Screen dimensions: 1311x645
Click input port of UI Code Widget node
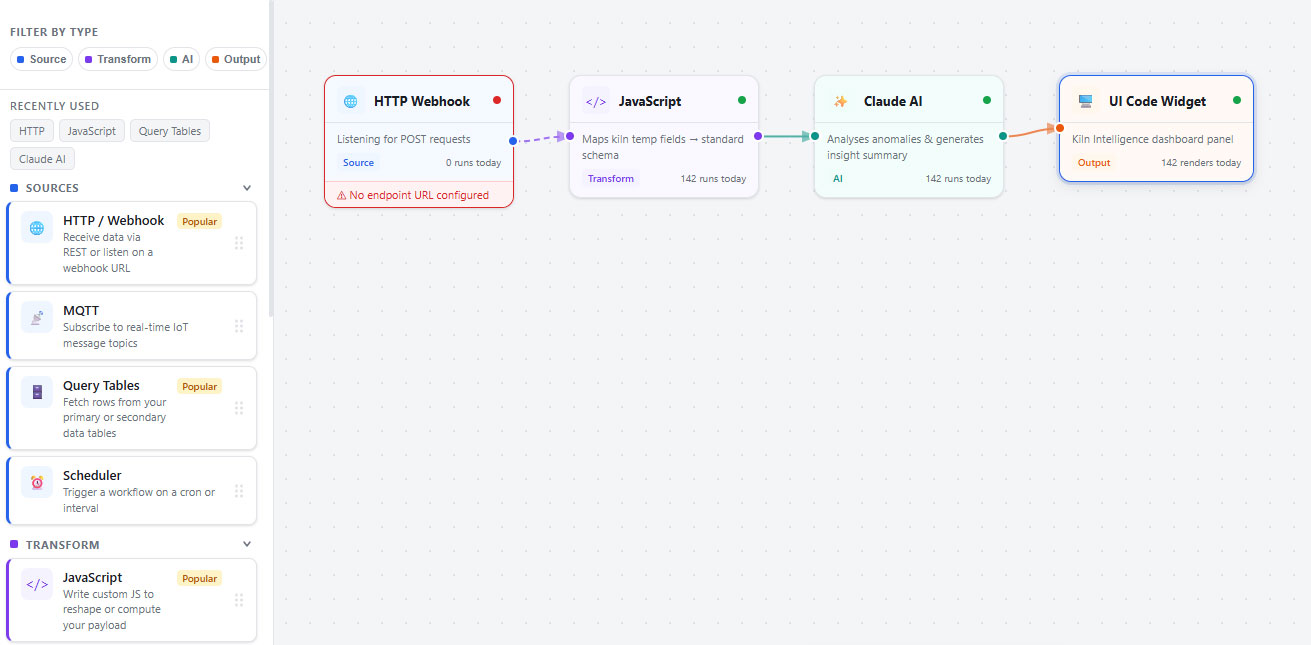[x=1060, y=127]
